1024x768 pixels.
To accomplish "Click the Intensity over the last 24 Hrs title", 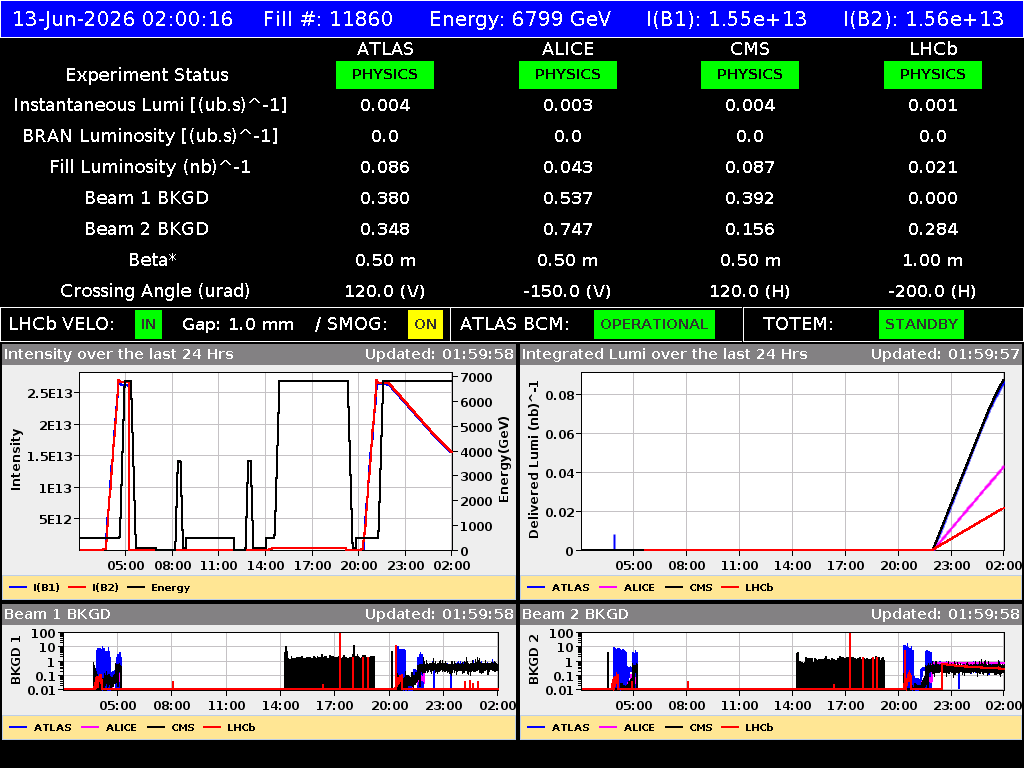I will point(119,354).
